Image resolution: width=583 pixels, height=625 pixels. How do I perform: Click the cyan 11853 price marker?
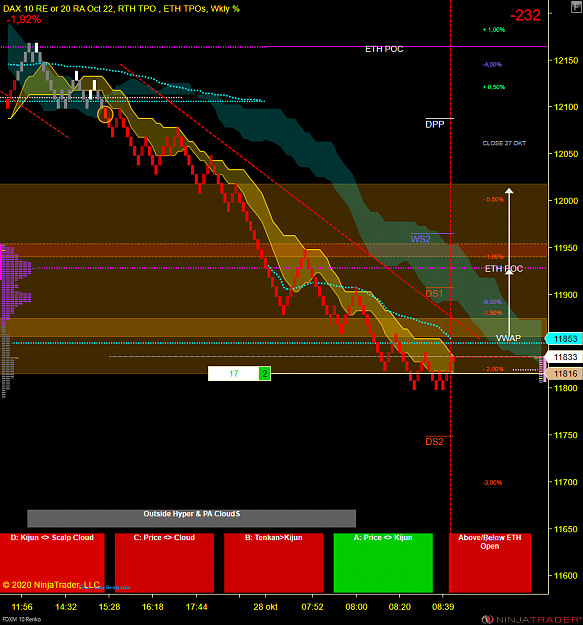coord(564,339)
